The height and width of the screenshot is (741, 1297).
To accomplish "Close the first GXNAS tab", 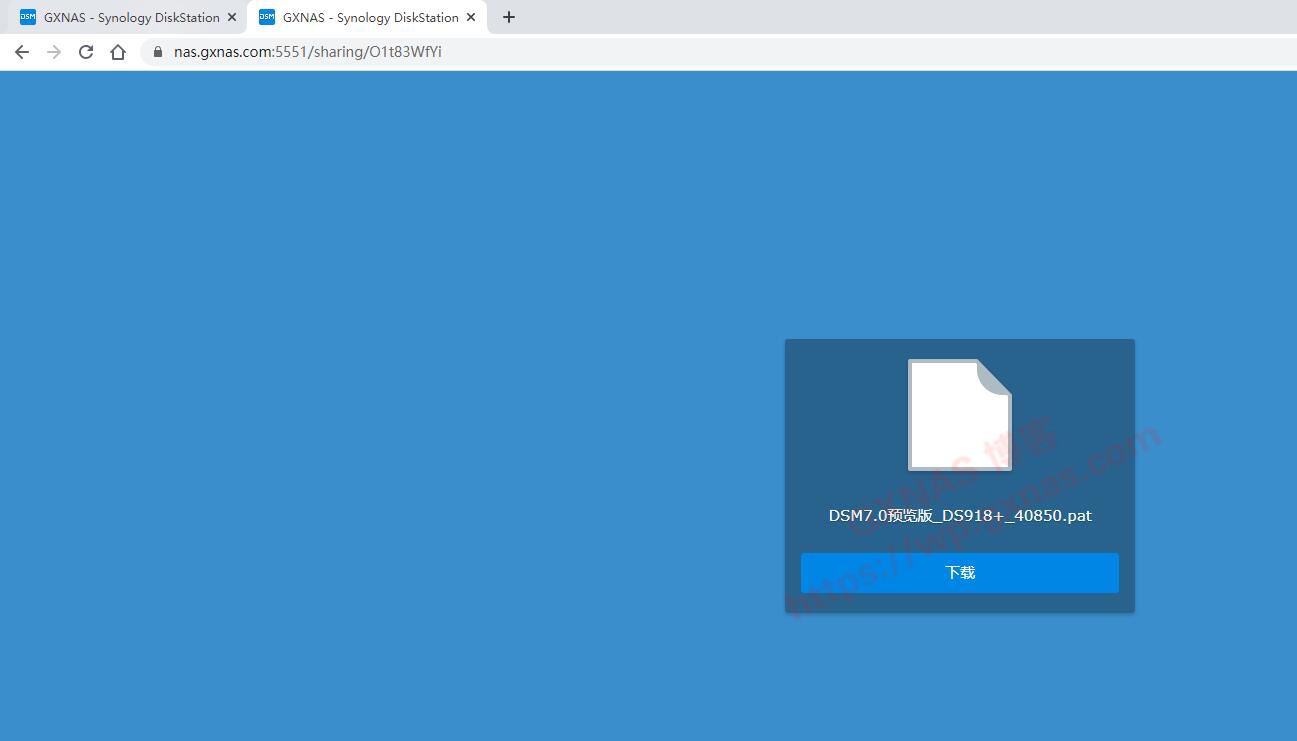I will tap(232, 17).
